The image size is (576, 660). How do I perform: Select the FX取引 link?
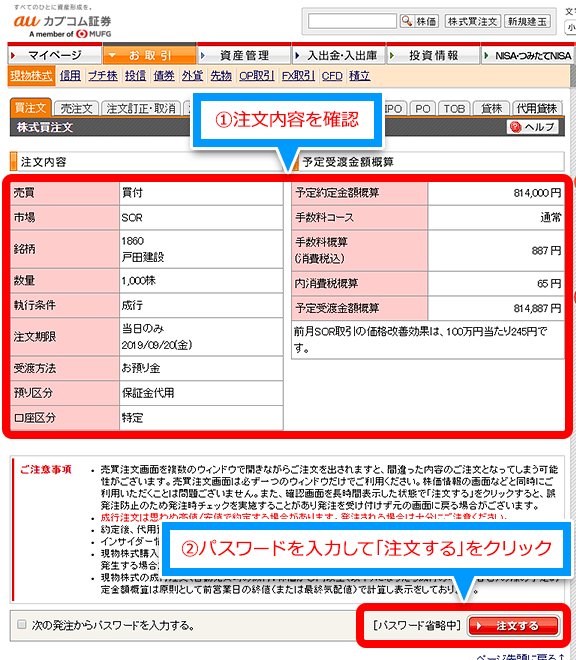298,76
